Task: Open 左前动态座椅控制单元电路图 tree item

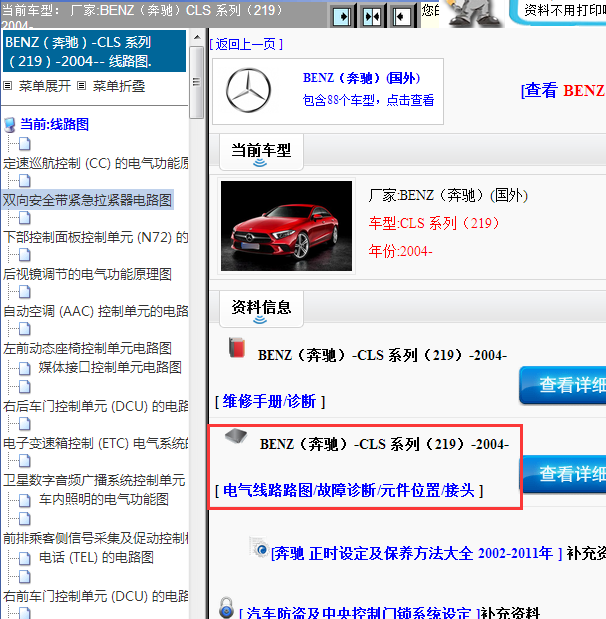Action: pyautogui.click(x=87, y=348)
